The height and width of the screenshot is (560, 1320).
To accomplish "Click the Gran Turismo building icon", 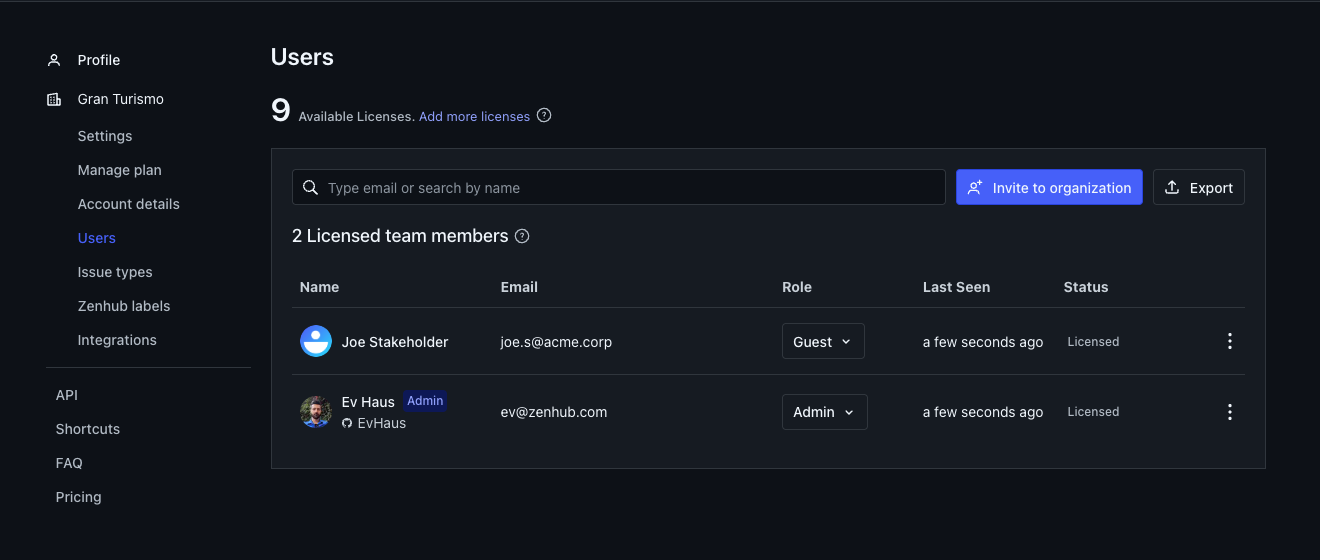I will (54, 99).
